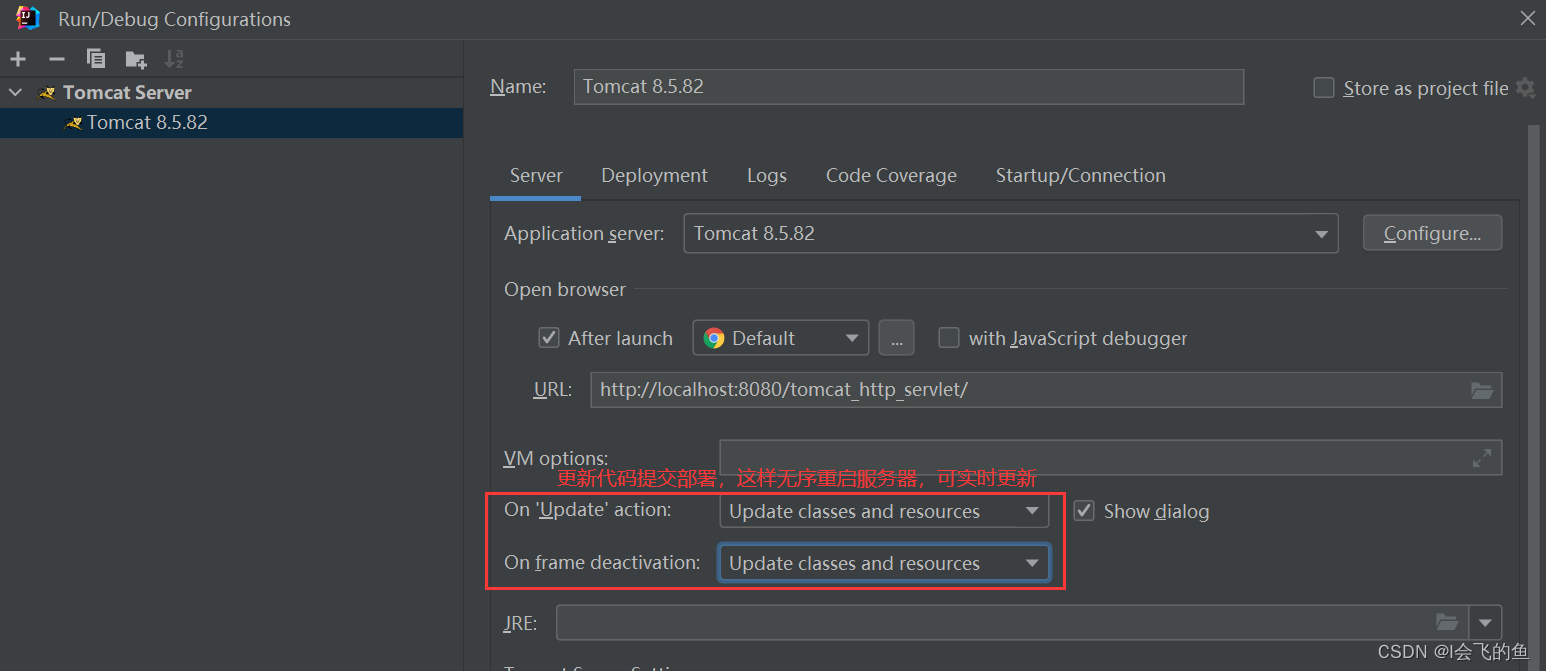Open the Application server dropdown

(1011, 234)
